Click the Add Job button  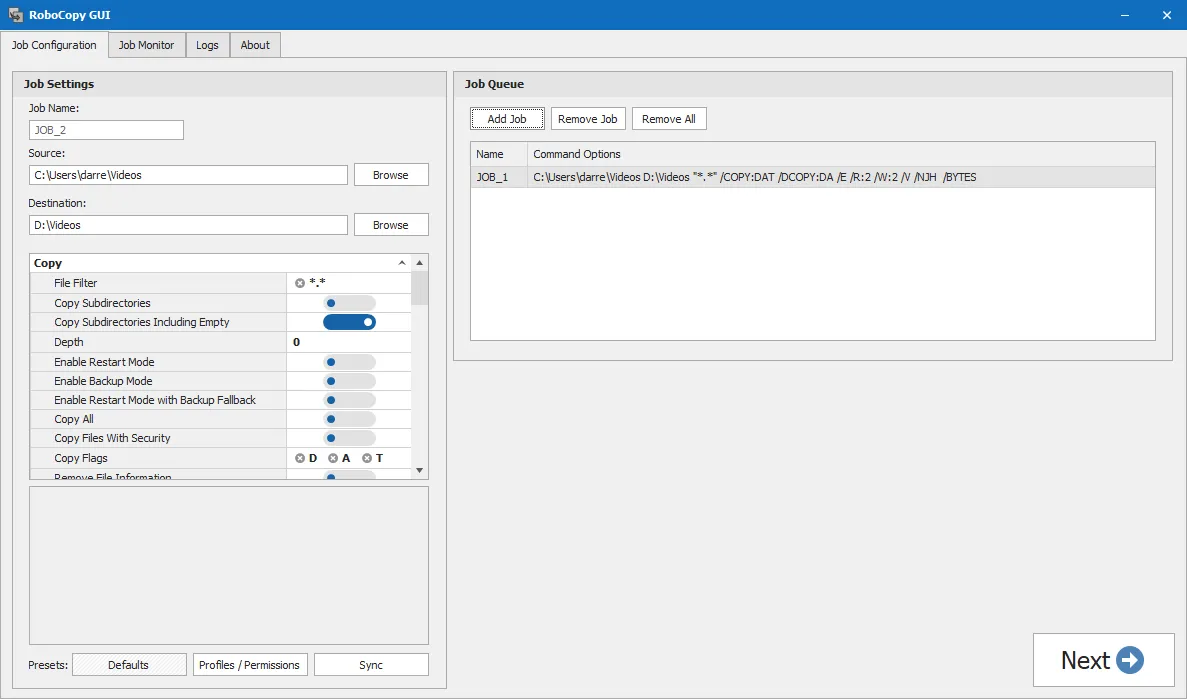pyautogui.click(x=507, y=118)
